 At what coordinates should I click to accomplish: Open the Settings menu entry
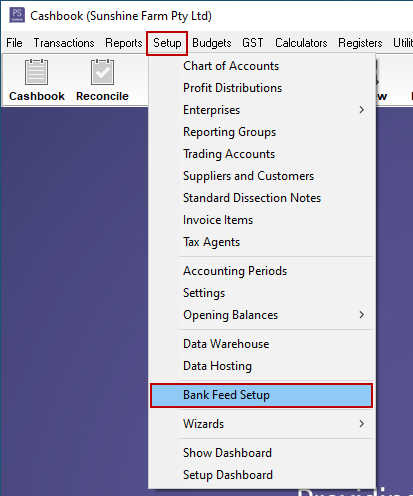[x=204, y=293]
